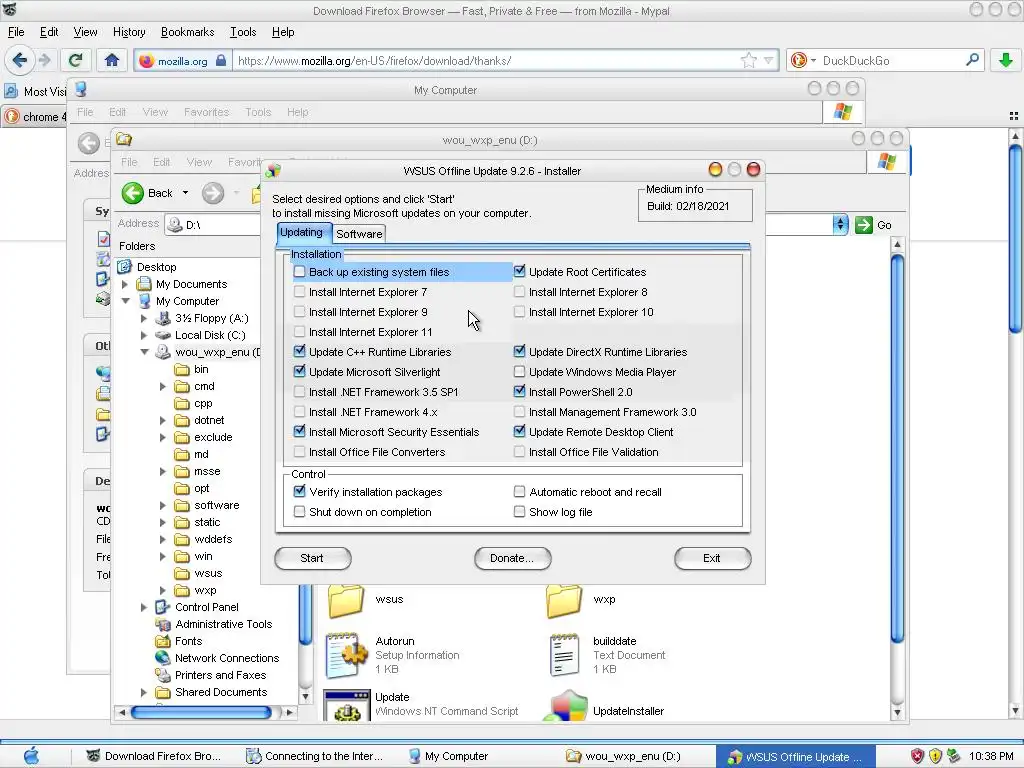Open the Back button history dropdown arrow
1024x768 pixels.
(185, 193)
